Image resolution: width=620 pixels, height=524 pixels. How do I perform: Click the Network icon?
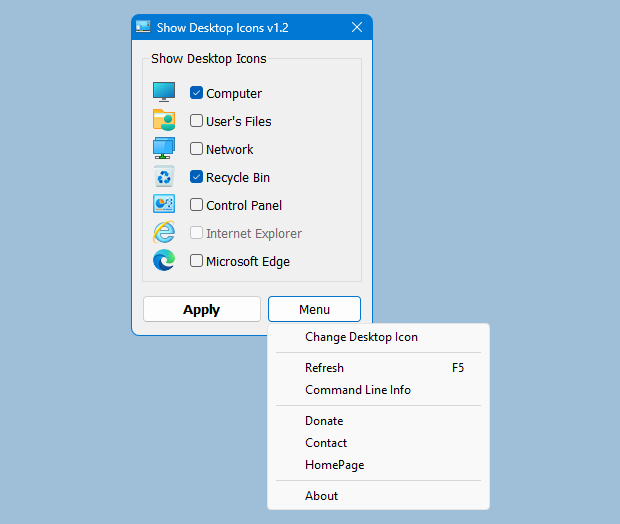point(164,149)
